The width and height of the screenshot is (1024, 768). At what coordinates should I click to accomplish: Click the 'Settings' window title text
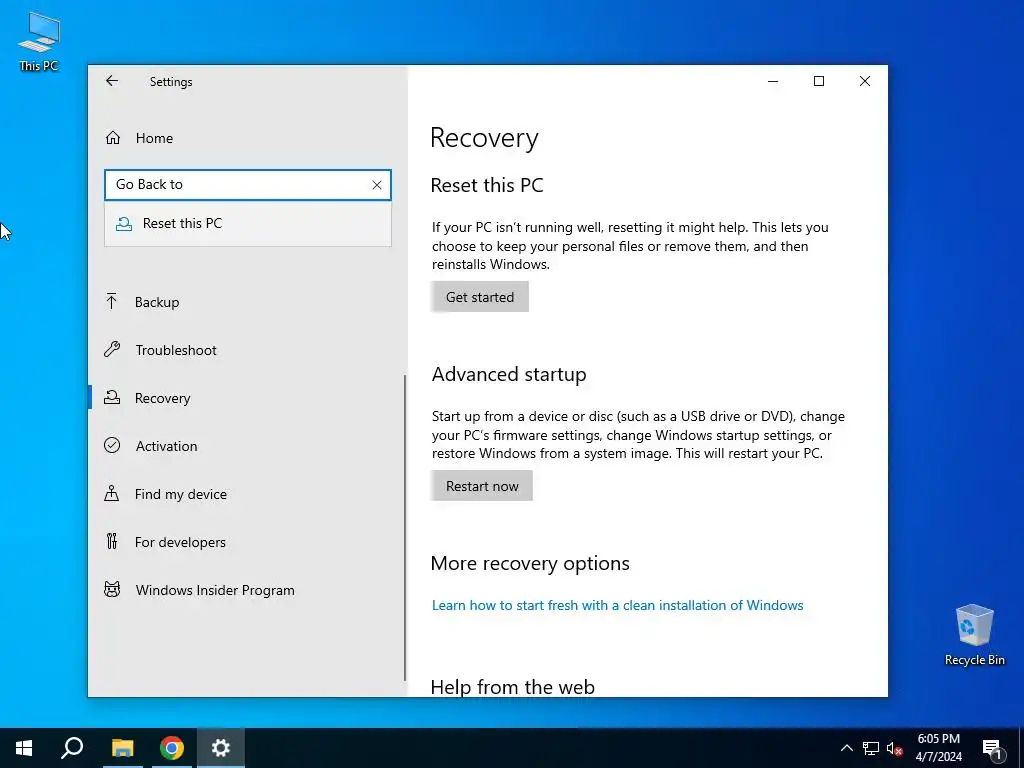[x=170, y=82]
